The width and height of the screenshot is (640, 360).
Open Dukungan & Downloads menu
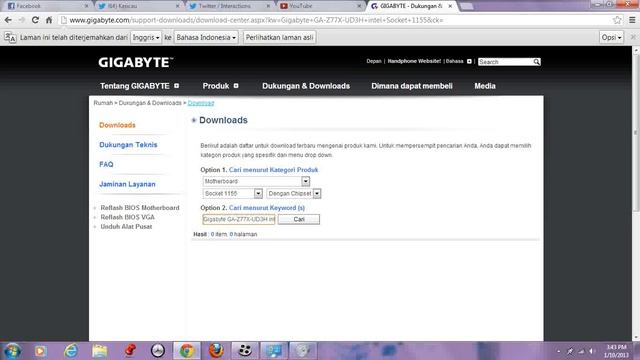306,86
